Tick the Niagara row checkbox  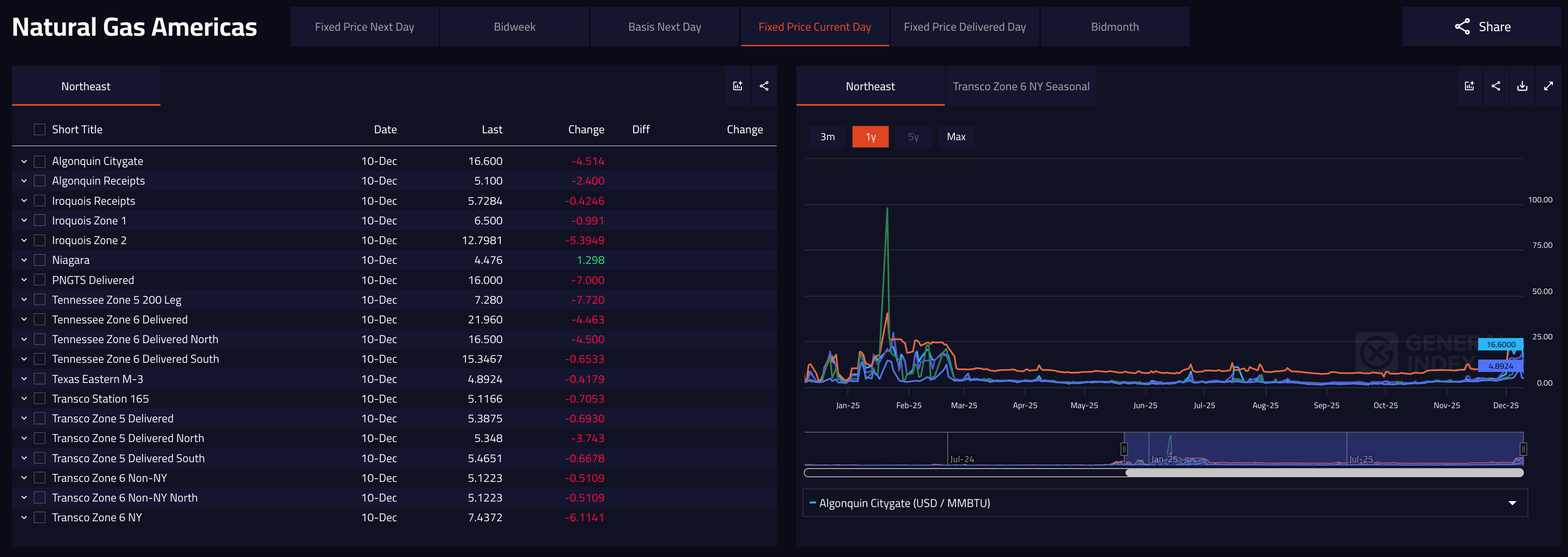pyautogui.click(x=39, y=260)
